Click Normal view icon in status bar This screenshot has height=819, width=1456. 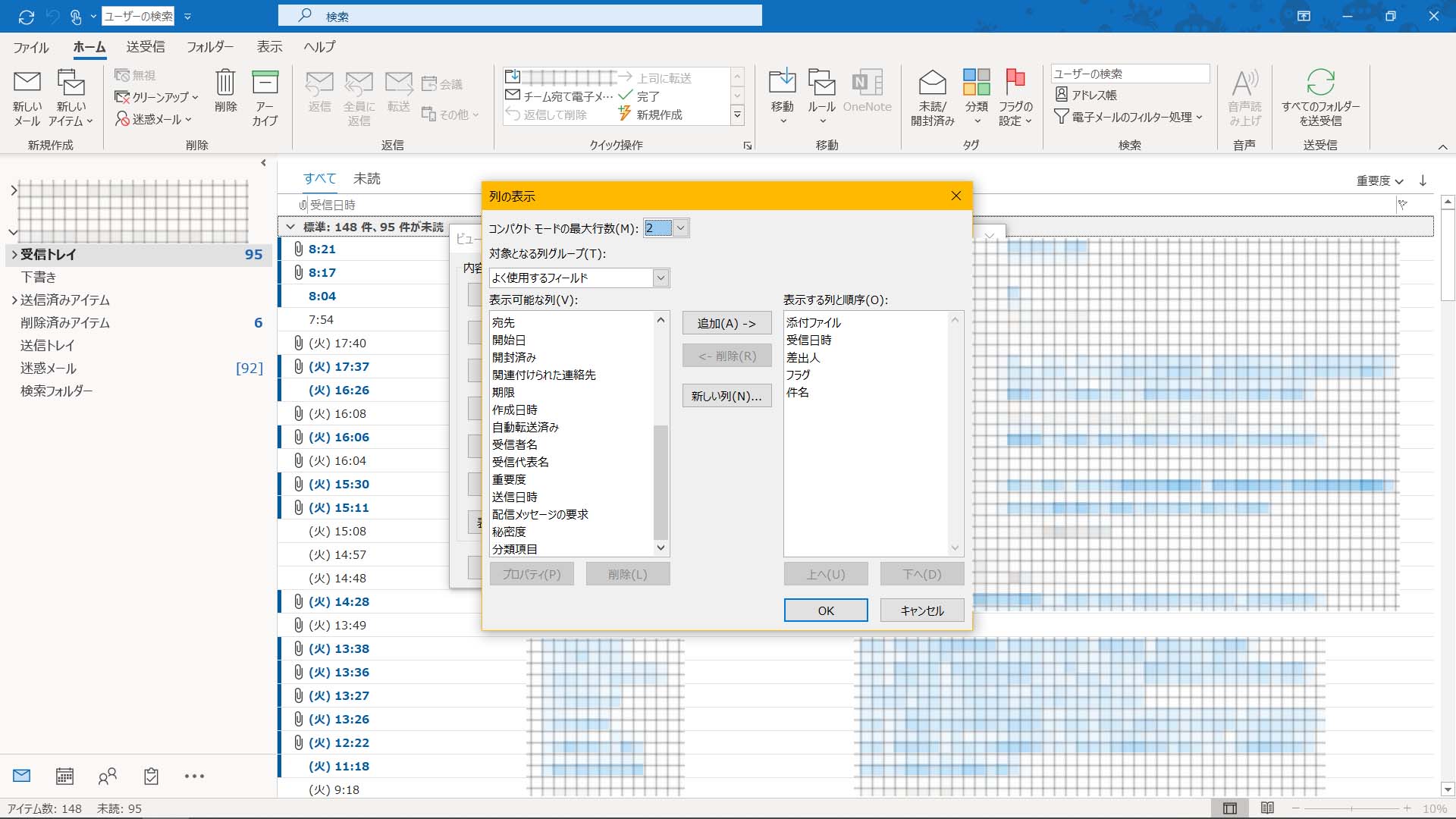coord(1230,808)
